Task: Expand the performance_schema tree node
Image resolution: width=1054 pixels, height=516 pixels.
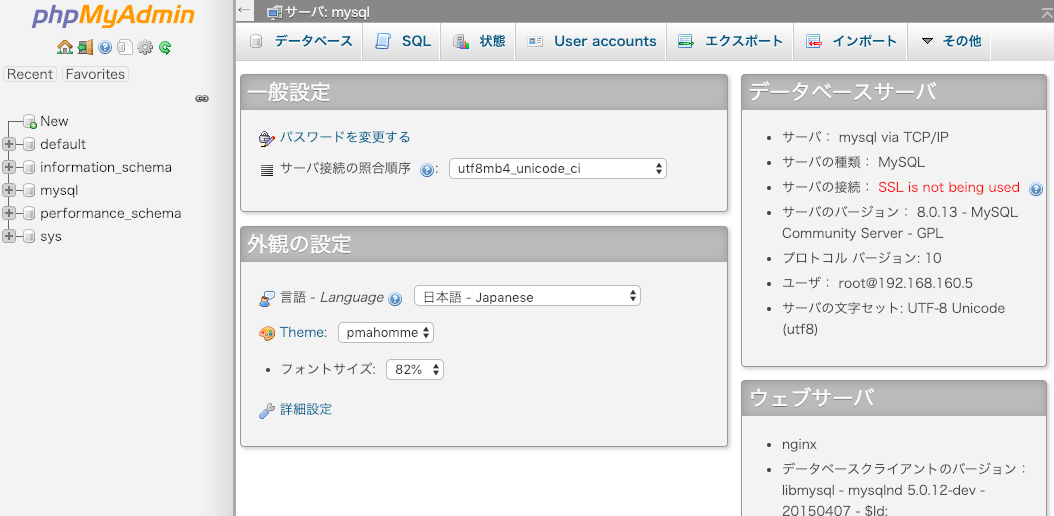Action: [x=9, y=214]
